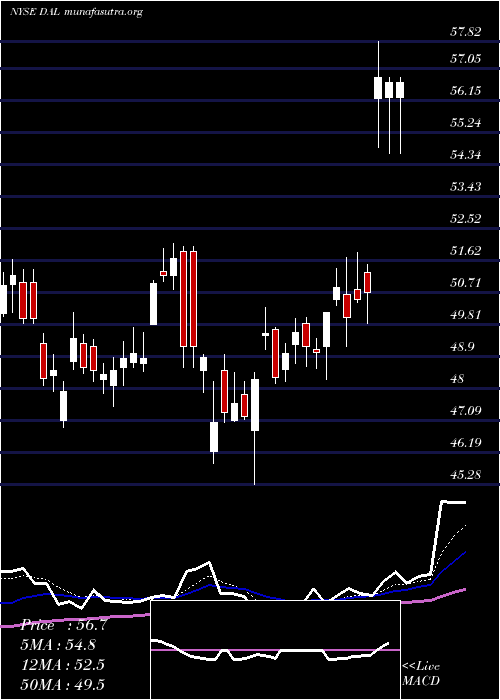The image size is (500, 700).
Task: Click the 57.05 price axis label
Action: 466,58
